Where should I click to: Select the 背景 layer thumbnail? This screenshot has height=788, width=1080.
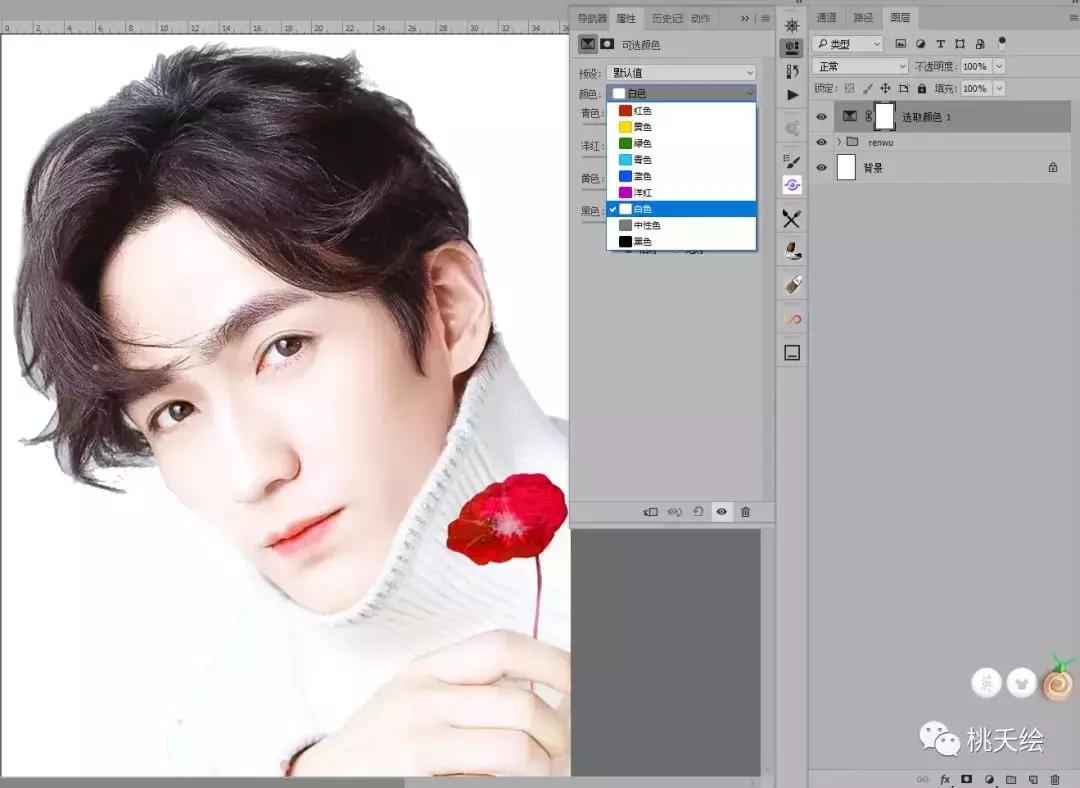[846, 167]
